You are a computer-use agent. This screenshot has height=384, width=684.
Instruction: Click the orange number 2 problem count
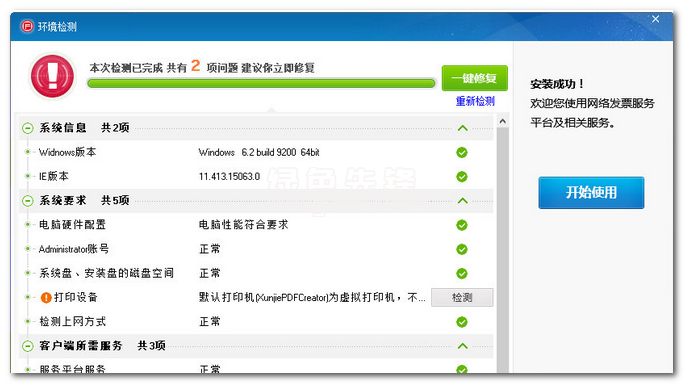coord(195,66)
